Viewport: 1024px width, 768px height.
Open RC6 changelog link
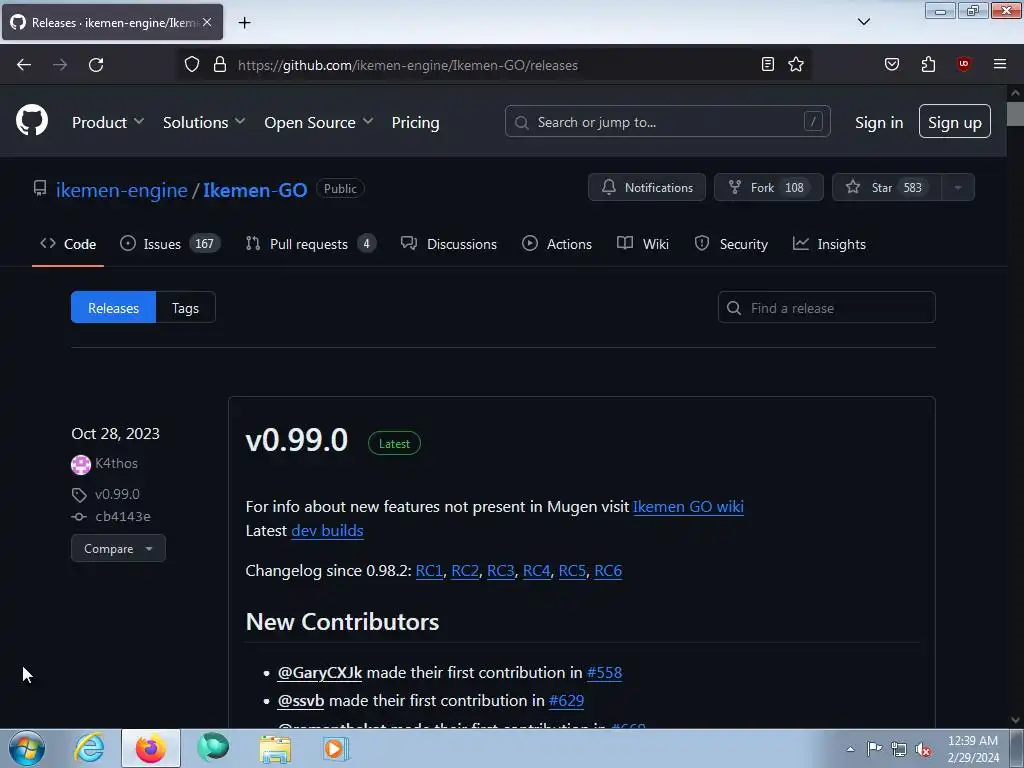608,571
